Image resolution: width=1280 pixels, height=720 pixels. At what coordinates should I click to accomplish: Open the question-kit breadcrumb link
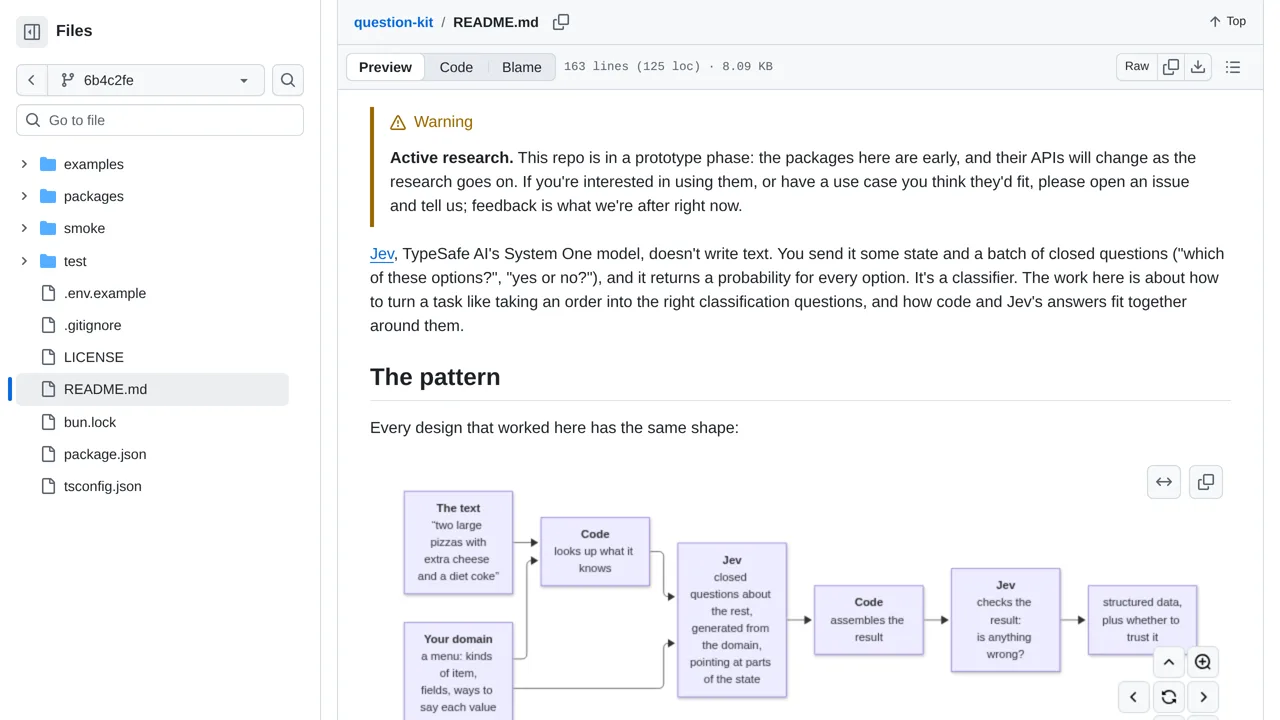coord(393,22)
